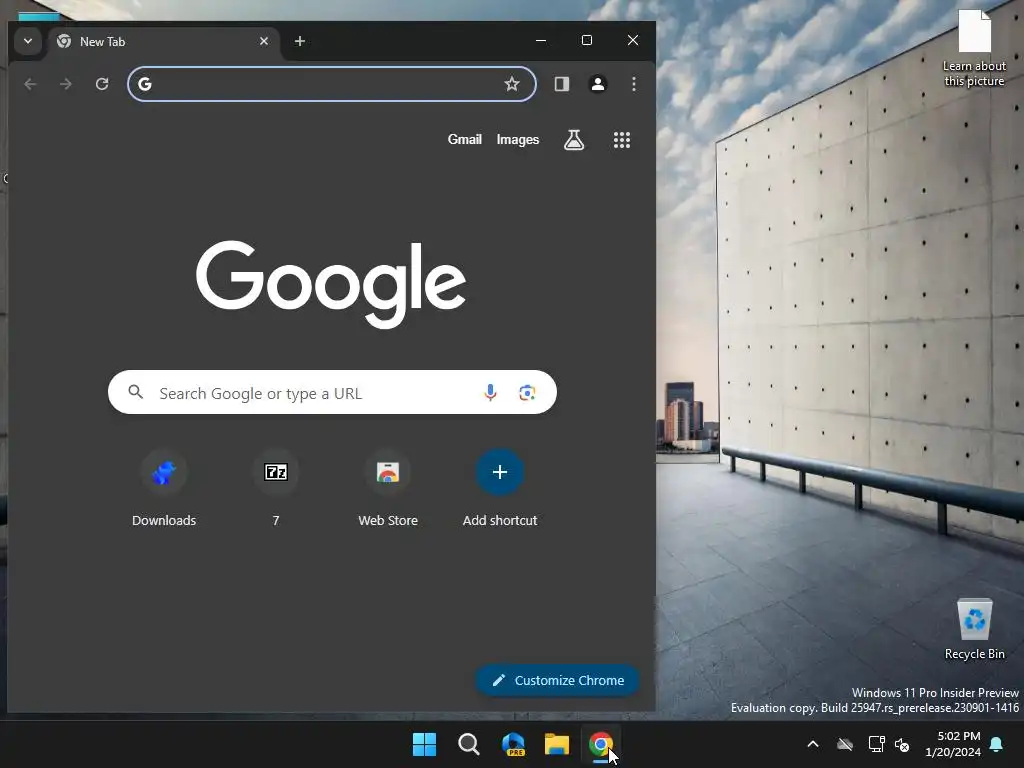Select the Learn about this picture icon

(974, 48)
